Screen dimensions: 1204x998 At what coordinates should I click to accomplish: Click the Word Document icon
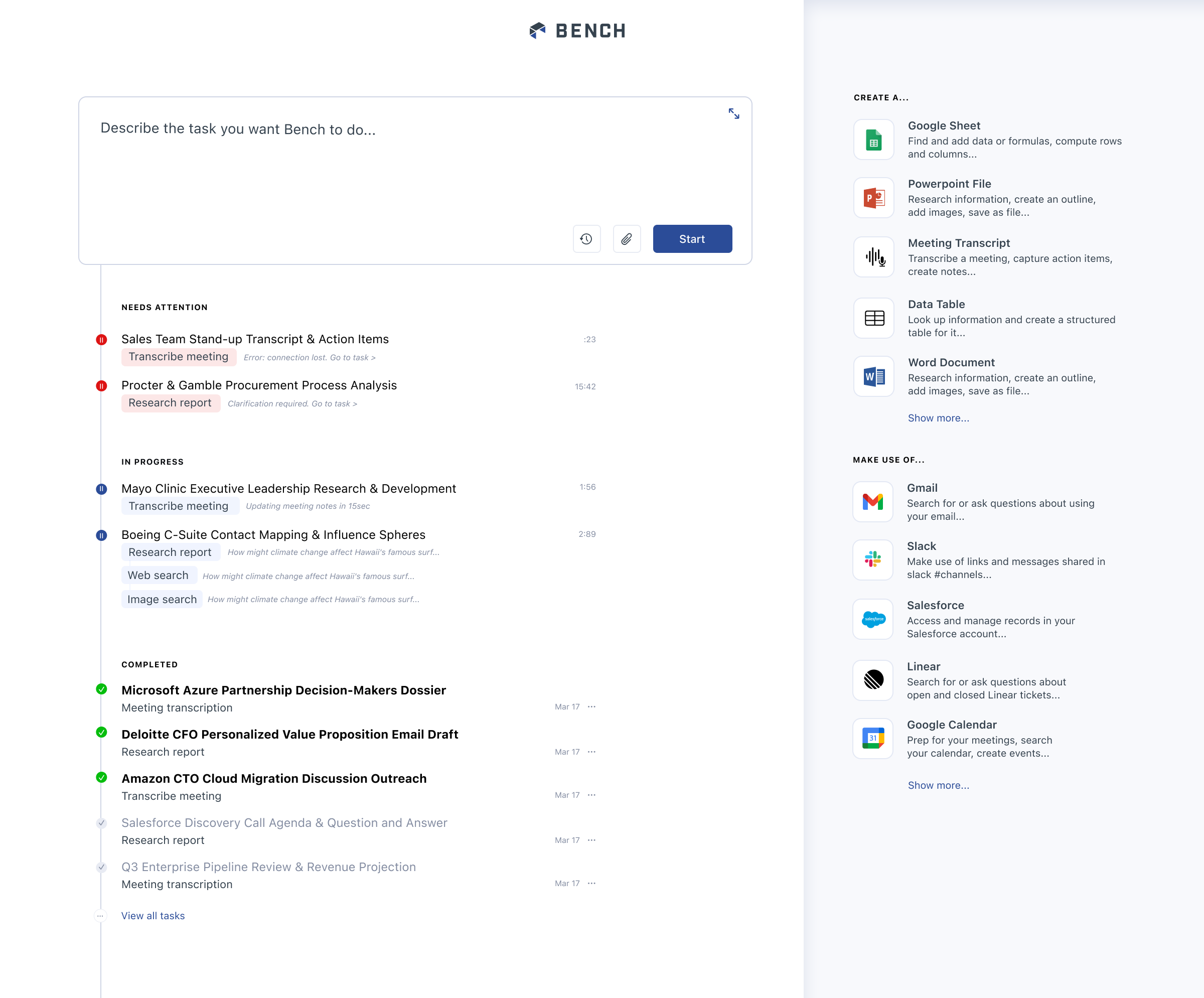coord(874,376)
